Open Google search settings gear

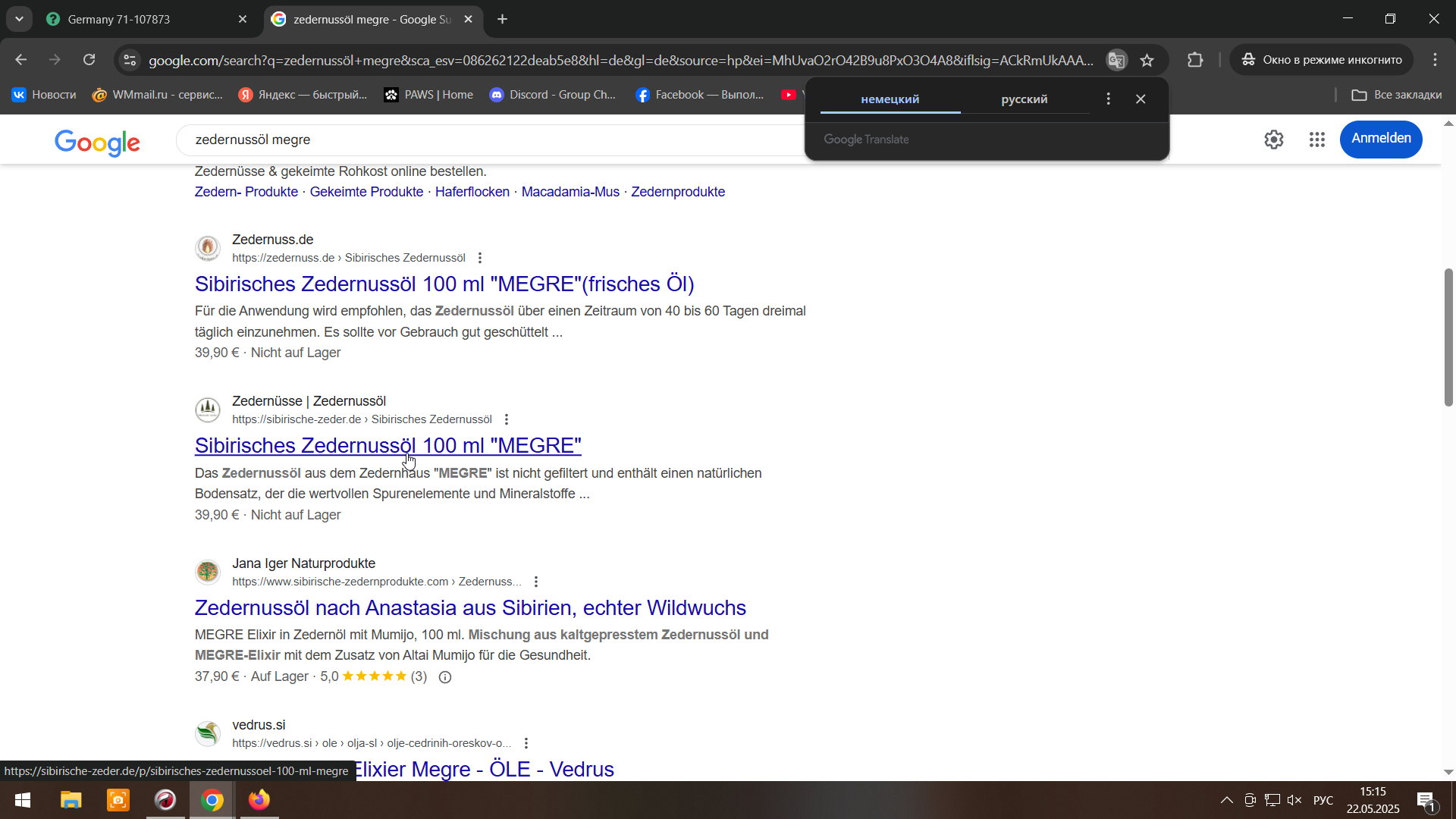point(1274,140)
